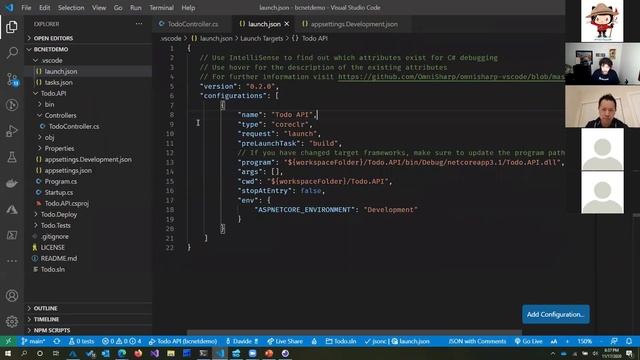The height and width of the screenshot is (360, 640).
Task: Open the Selection menu
Action: click(71, 8)
